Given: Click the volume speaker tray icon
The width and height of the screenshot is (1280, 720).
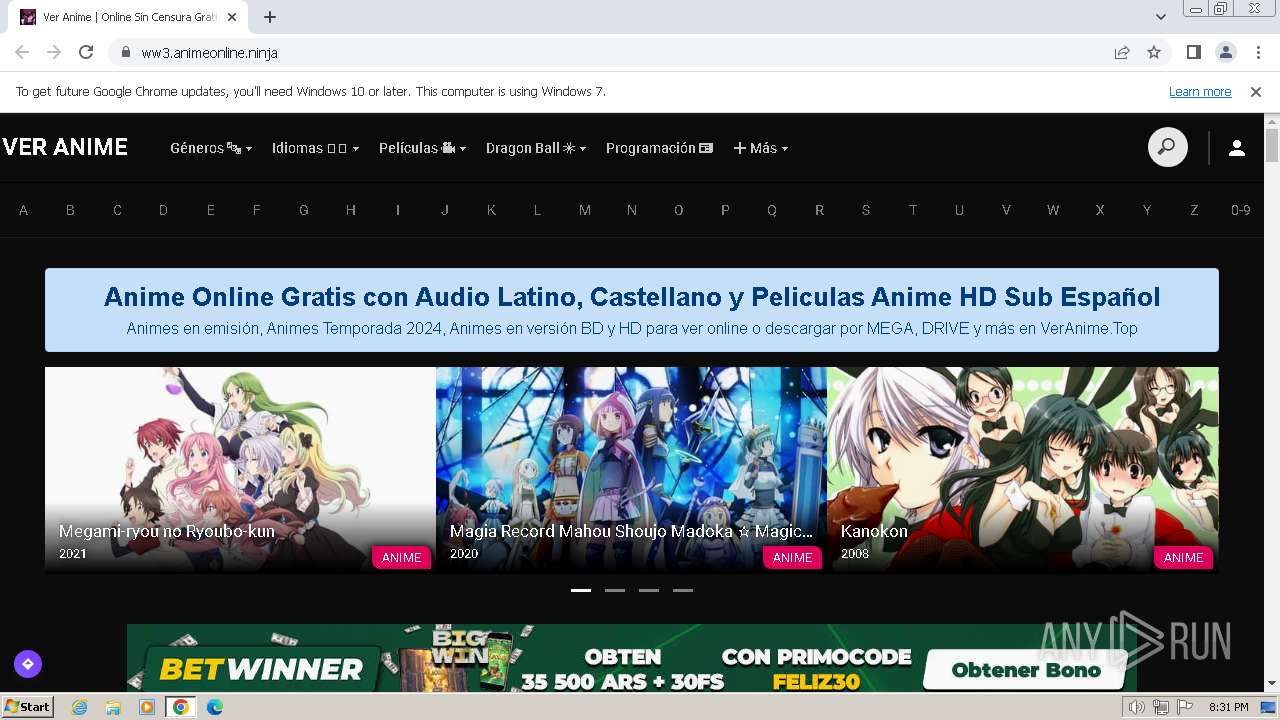Looking at the screenshot, I should 1137,707.
